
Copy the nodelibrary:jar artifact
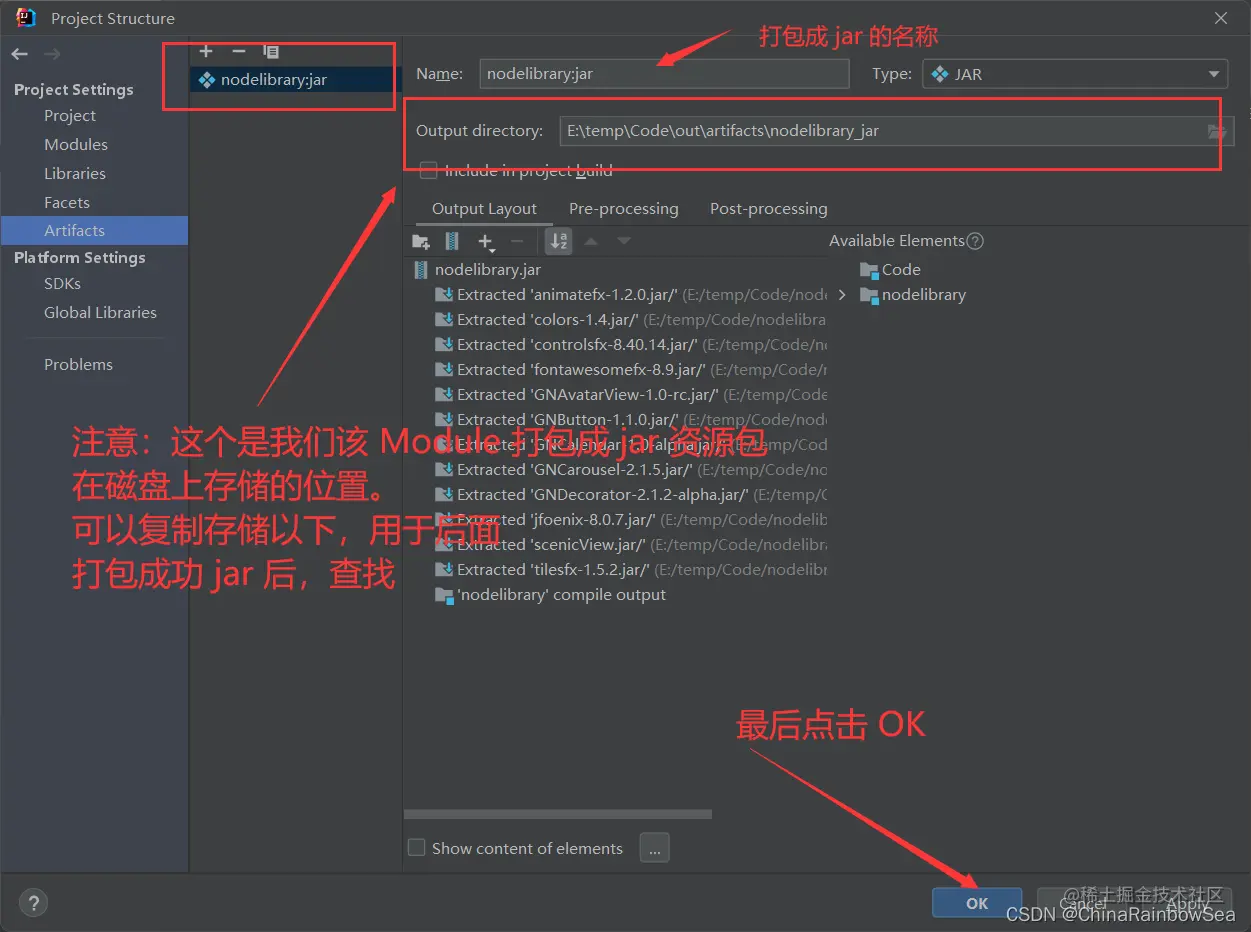pos(269,51)
